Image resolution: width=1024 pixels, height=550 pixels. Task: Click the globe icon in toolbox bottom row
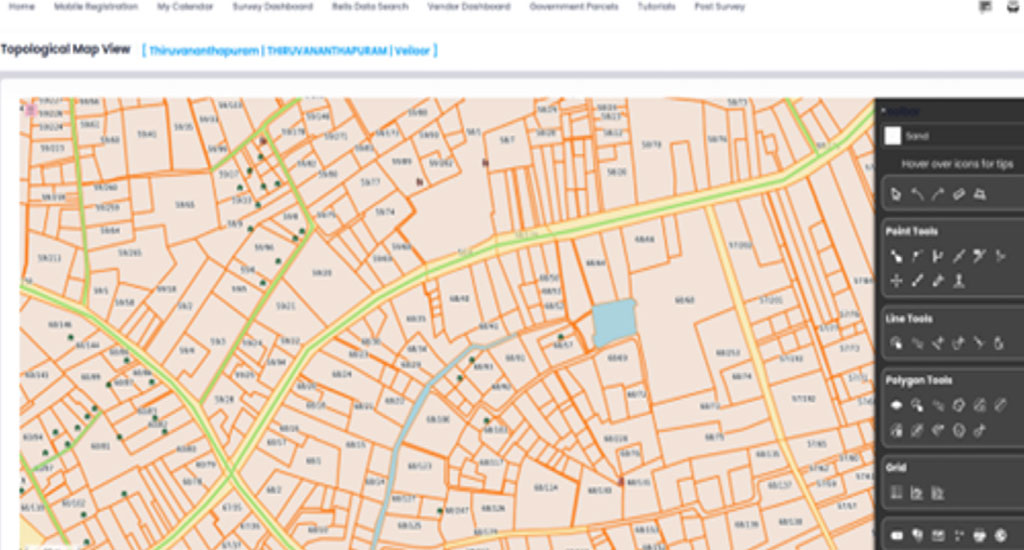click(x=1000, y=536)
